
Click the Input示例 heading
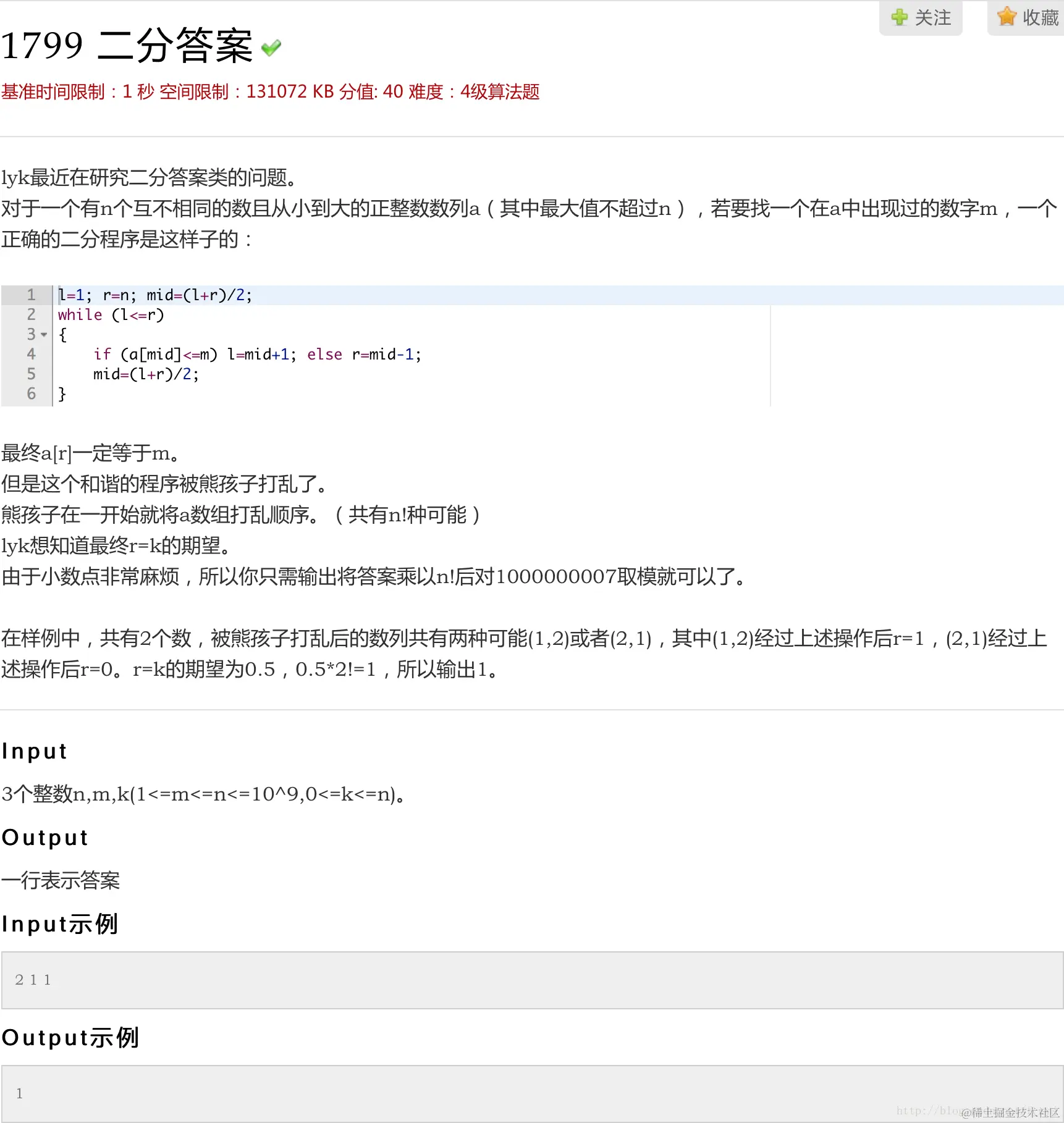point(60,924)
